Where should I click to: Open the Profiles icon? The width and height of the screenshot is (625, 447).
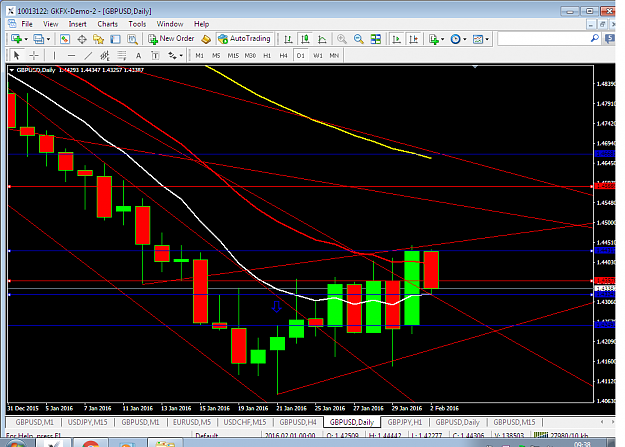[x=38, y=39]
